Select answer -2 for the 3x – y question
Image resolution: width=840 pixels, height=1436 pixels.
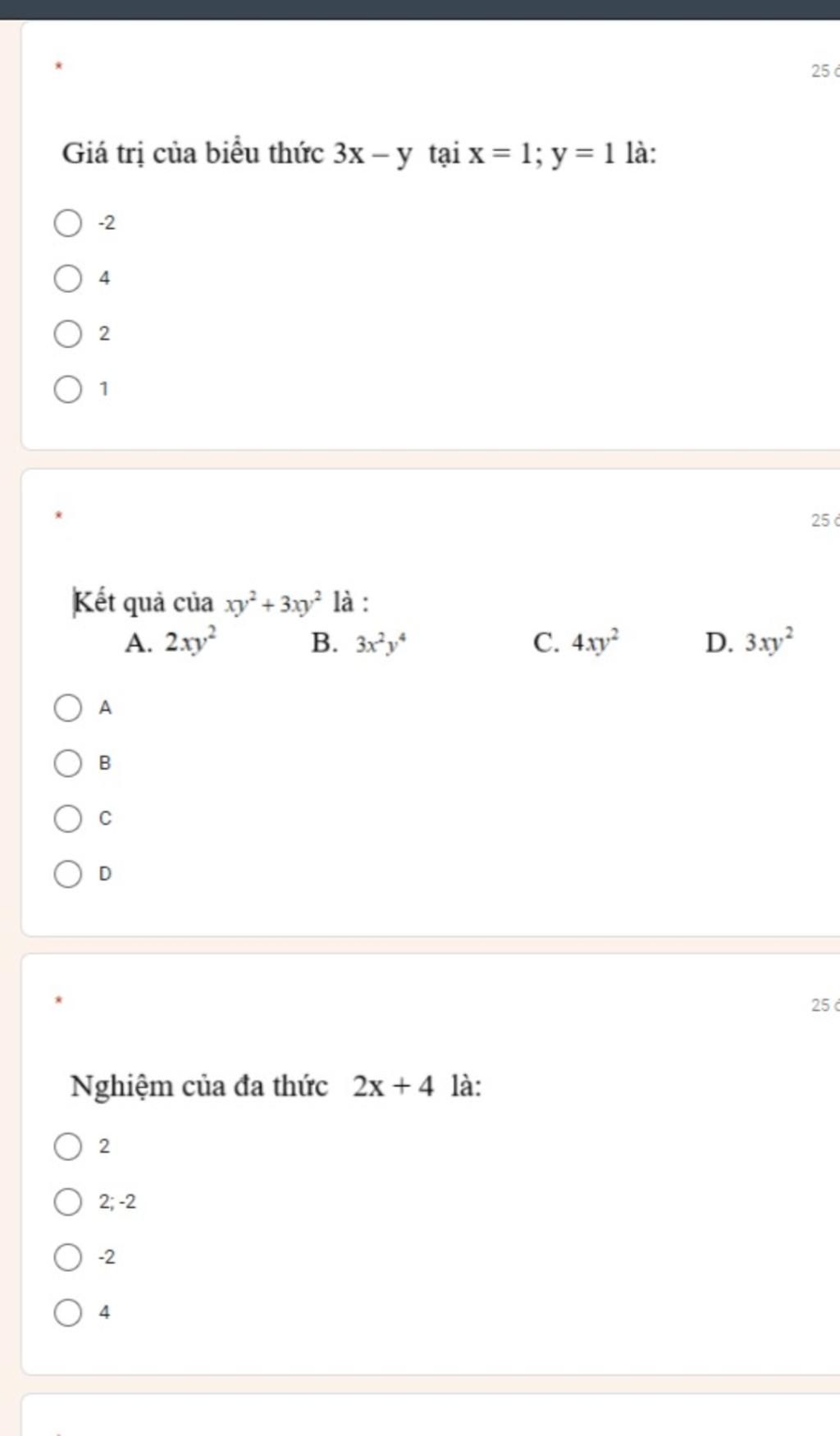(x=68, y=223)
